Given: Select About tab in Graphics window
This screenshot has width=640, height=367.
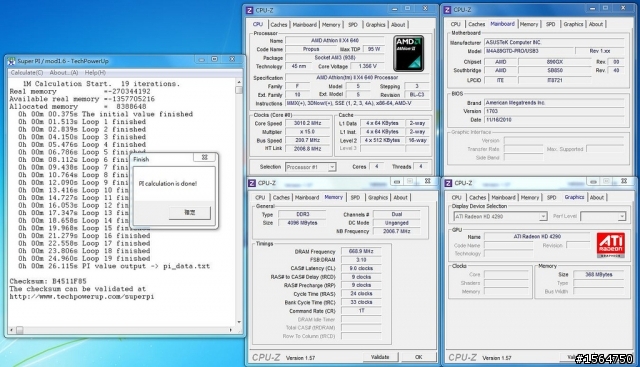Looking at the screenshot, I should click(x=597, y=198).
